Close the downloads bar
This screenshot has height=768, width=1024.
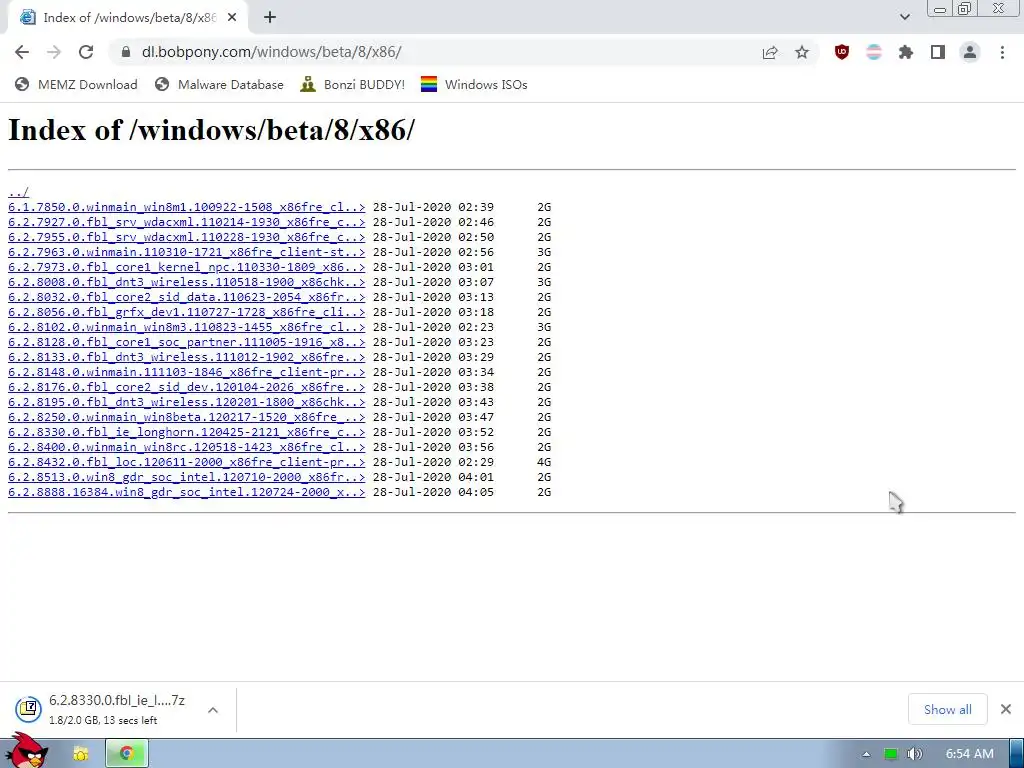point(1006,709)
